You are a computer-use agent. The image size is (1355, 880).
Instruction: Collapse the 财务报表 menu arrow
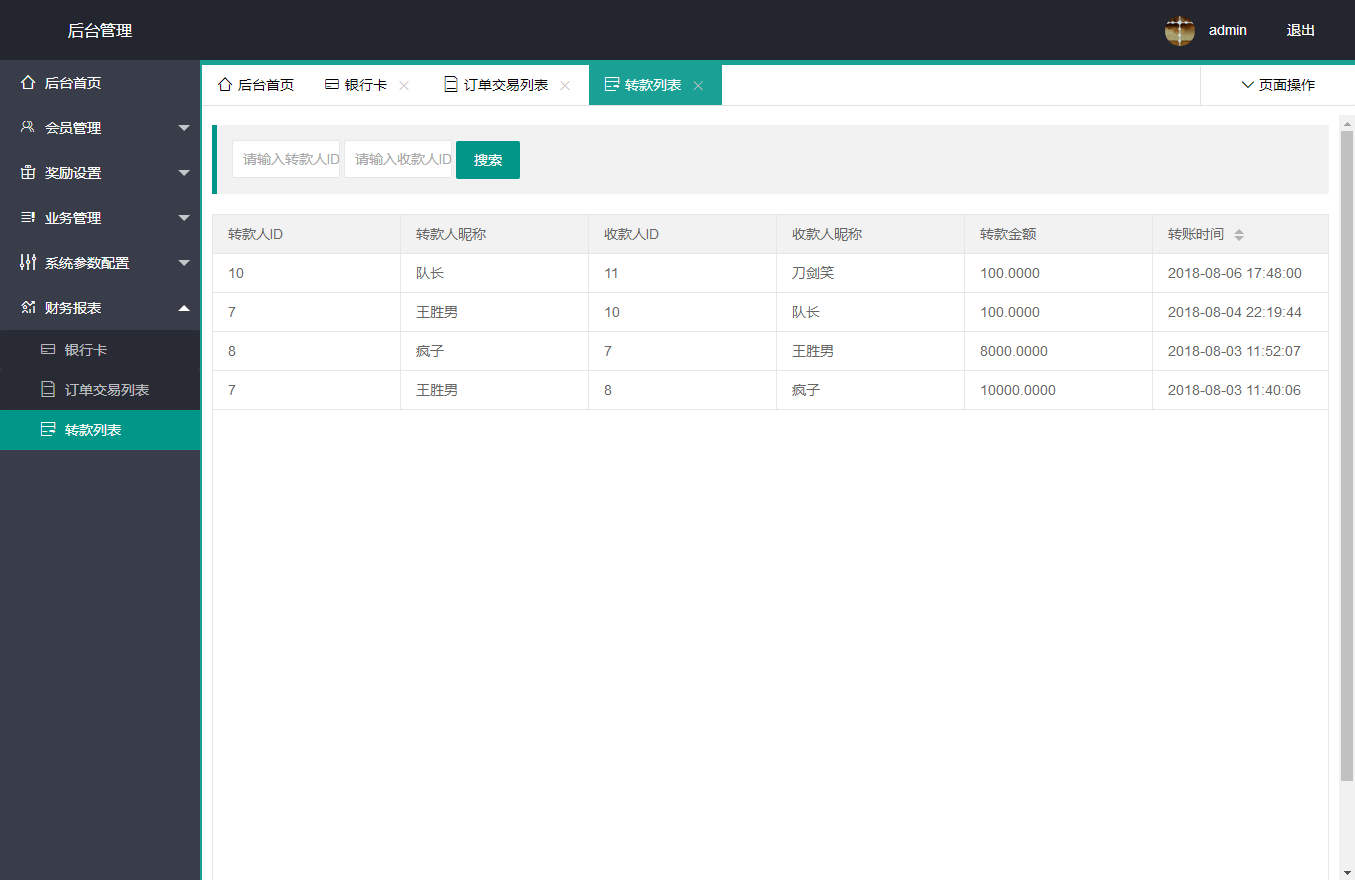click(x=184, y=308)
